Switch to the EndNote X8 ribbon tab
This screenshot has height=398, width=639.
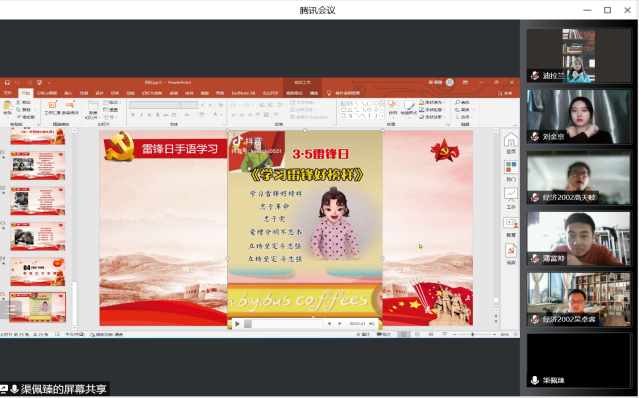[x=243, y=93]
